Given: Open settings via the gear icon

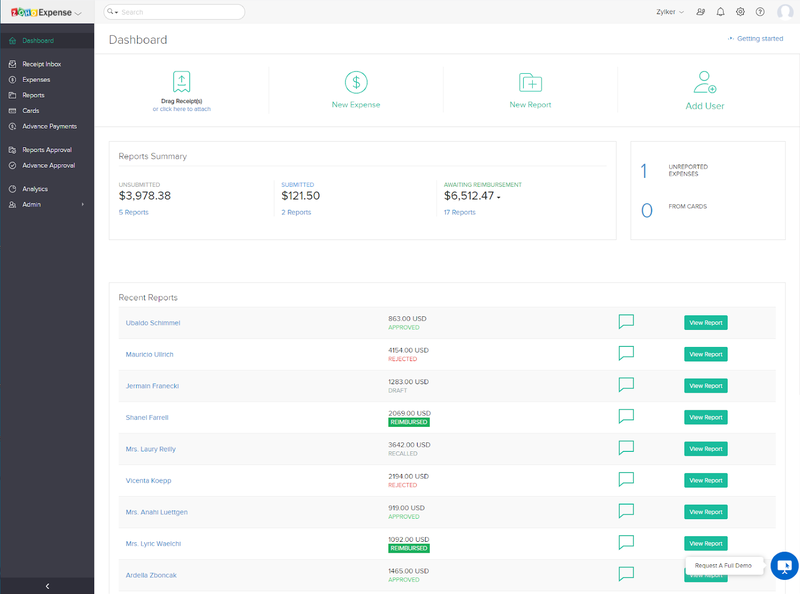Looking at the screenshot, I should pos(740,12).
